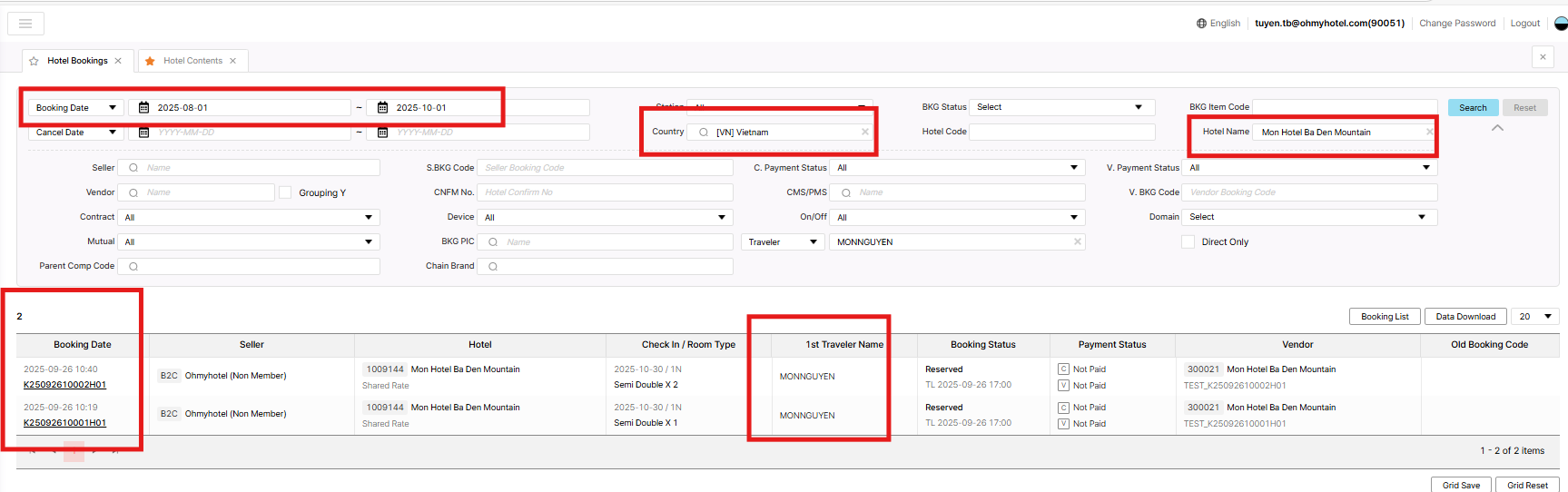Switch to the Hotel Contents tab
Screen dimensions: 1568x492
click(192, 61)
